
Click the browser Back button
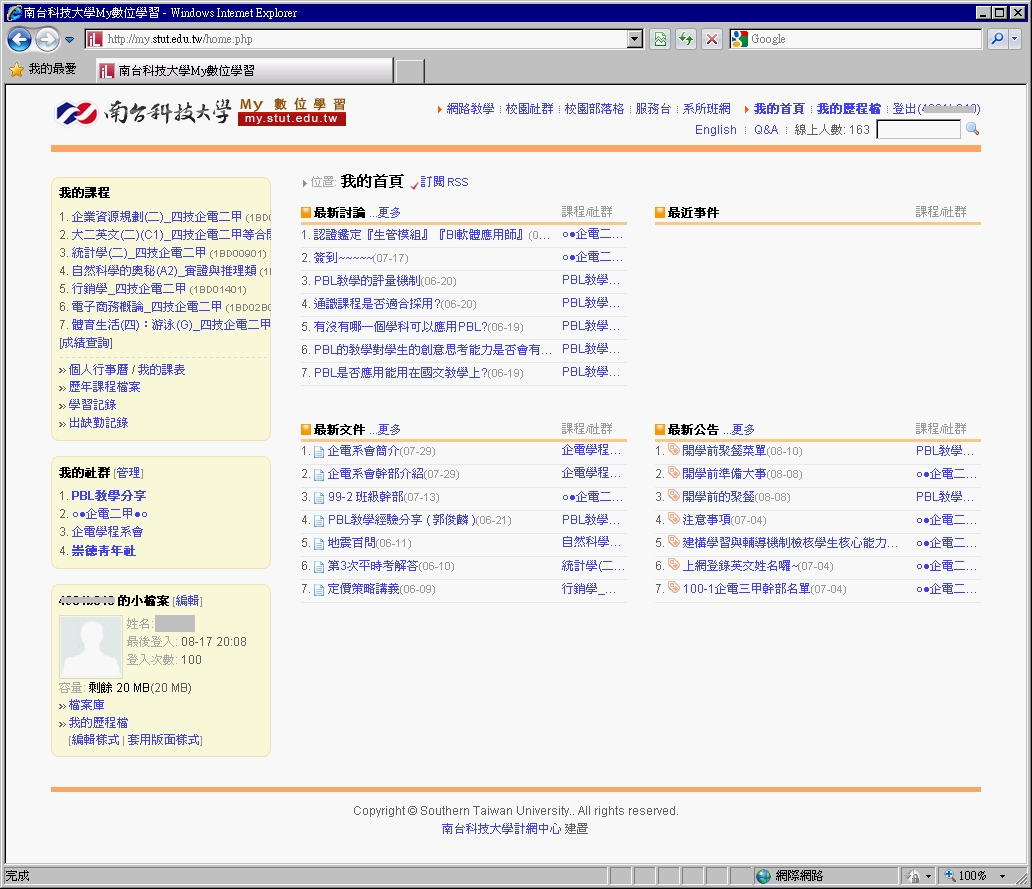click(x=19, y=40)
